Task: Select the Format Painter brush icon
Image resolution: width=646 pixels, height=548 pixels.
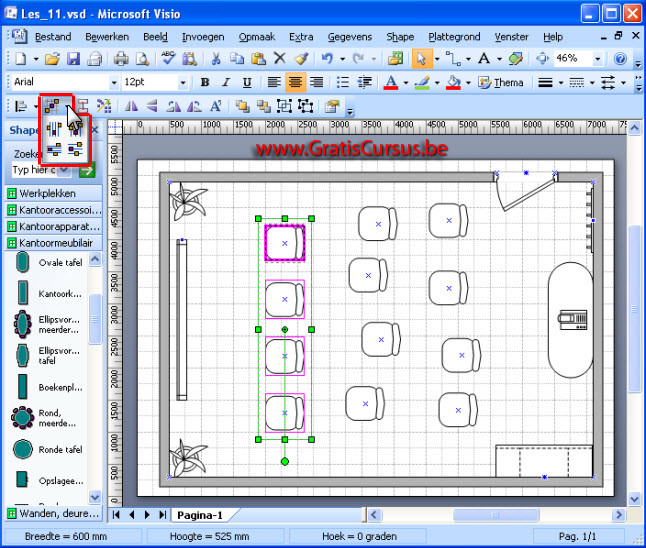Action: [x=301, y=59]
